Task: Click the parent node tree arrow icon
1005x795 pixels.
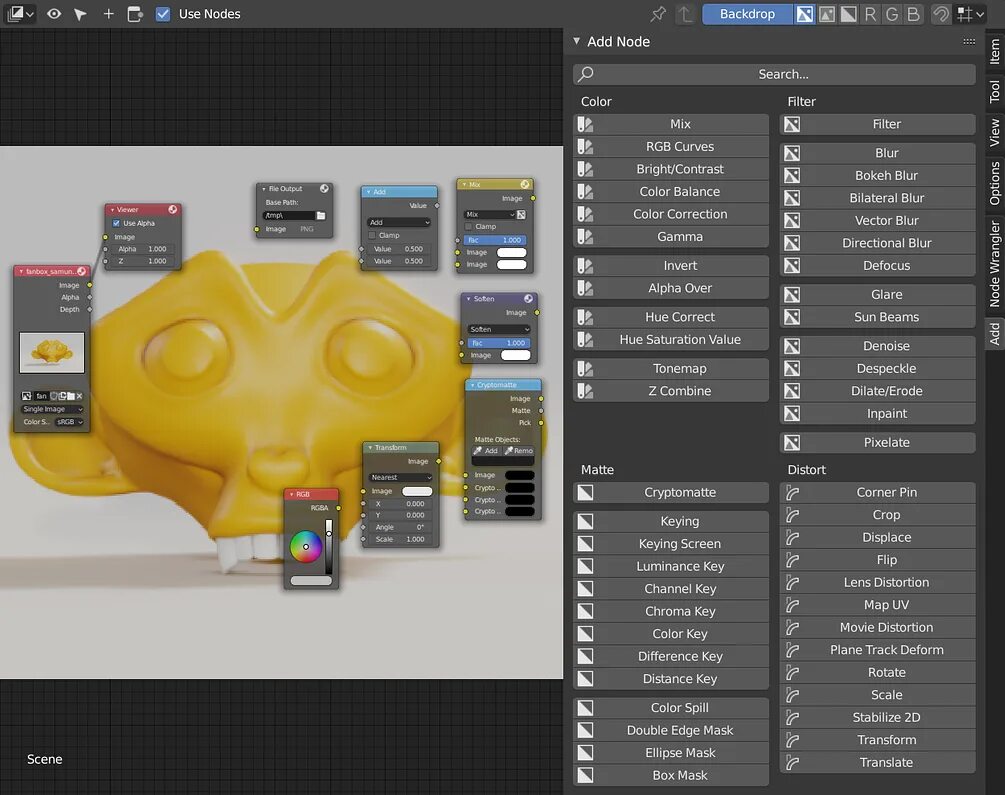Action: 686,14
